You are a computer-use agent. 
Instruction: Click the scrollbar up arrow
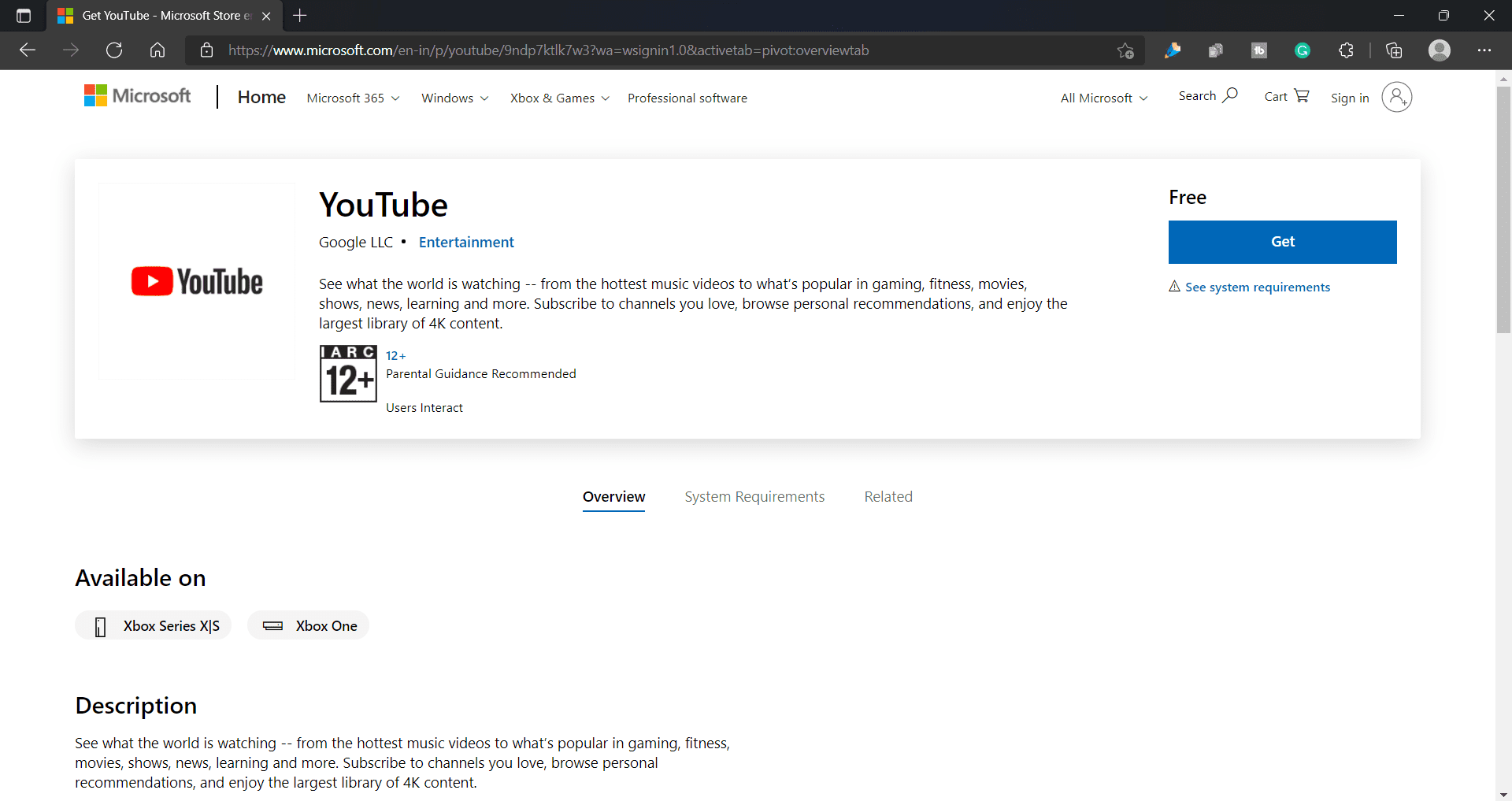pos(1503,79)
